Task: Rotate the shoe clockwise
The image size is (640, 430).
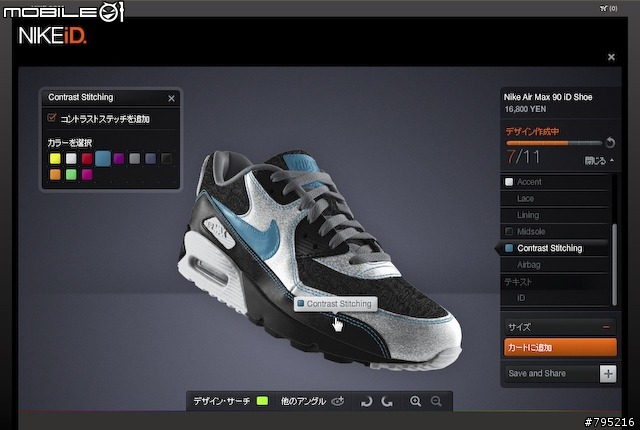Action: 387,402
